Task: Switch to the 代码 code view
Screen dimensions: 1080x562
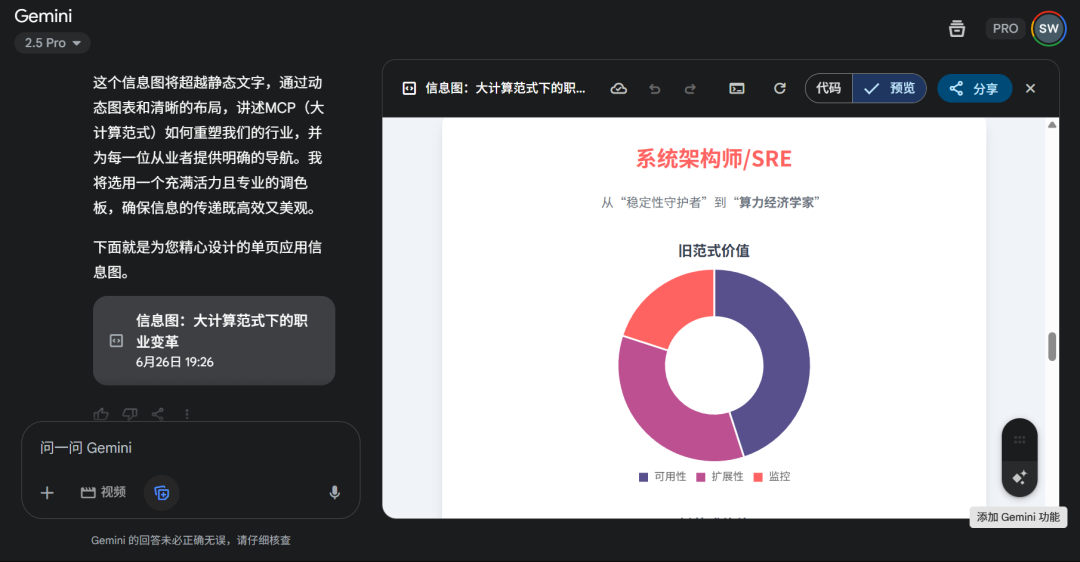Action: (828, 88)
